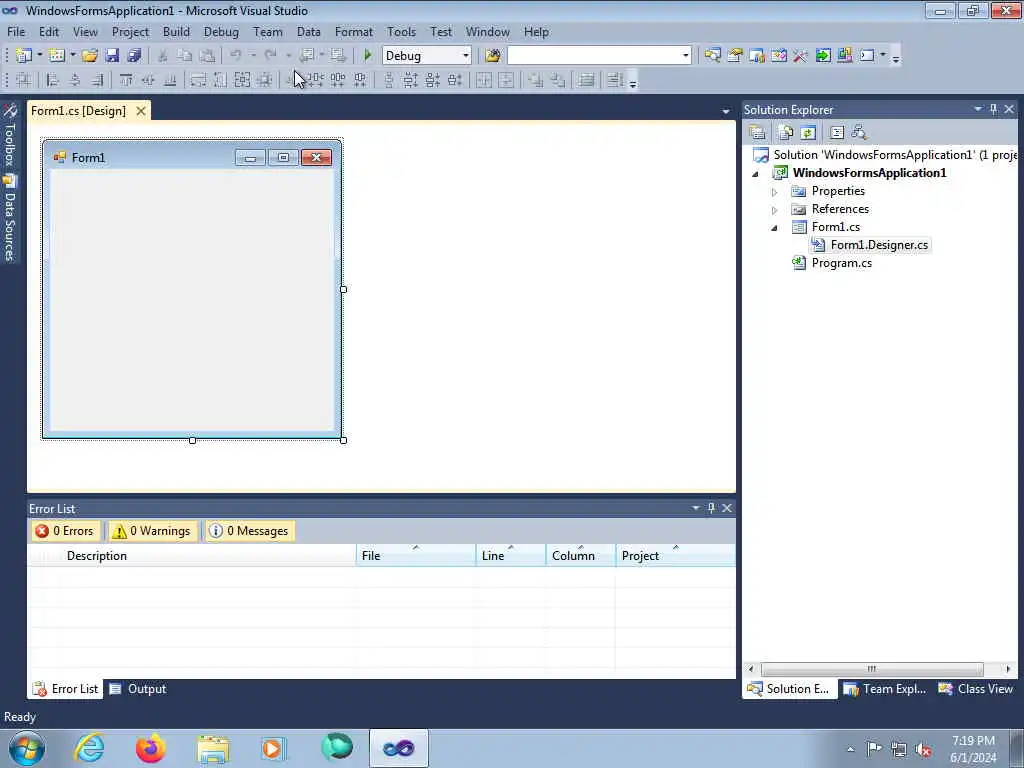Viewport: 1024px width, 768px height.
Task: Sort Error List by Project column
Action: 675,556
